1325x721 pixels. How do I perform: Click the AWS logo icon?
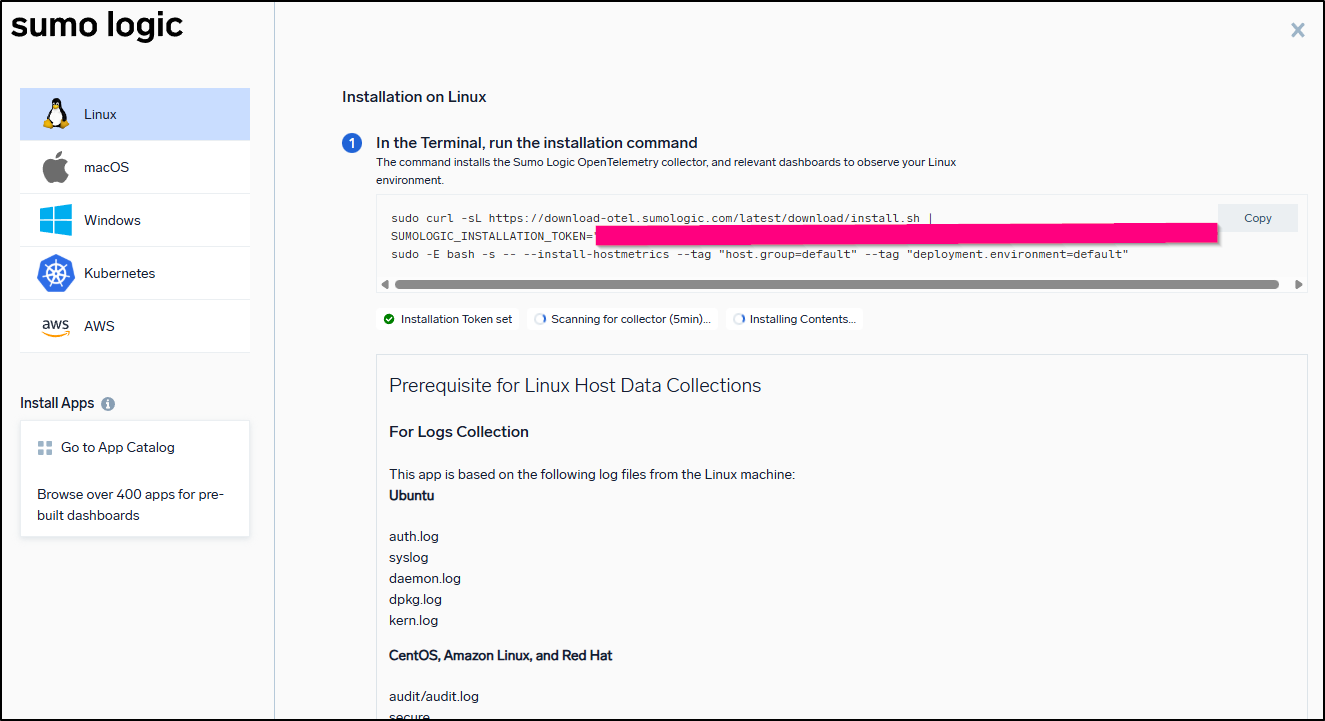56,327
